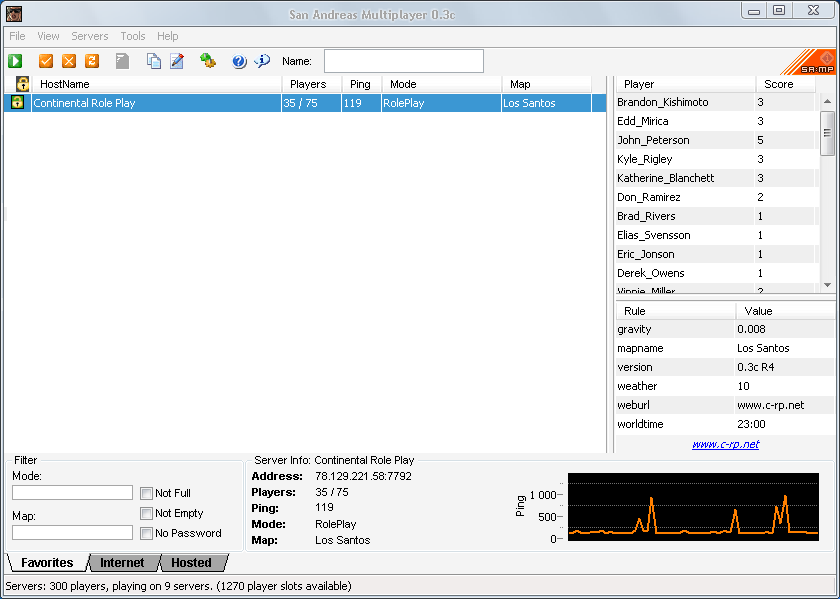Click the gravity rule row
Screen dimensions: 840x599
(725, 329)
